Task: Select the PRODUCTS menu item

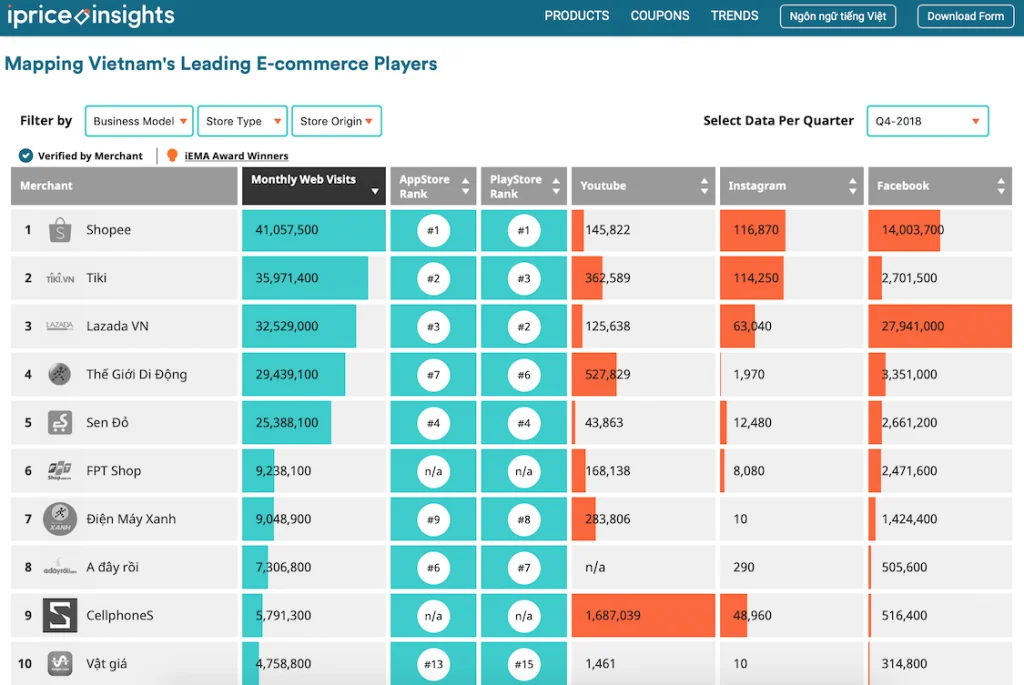Action: pyautogui.click(x=577, y=15)
